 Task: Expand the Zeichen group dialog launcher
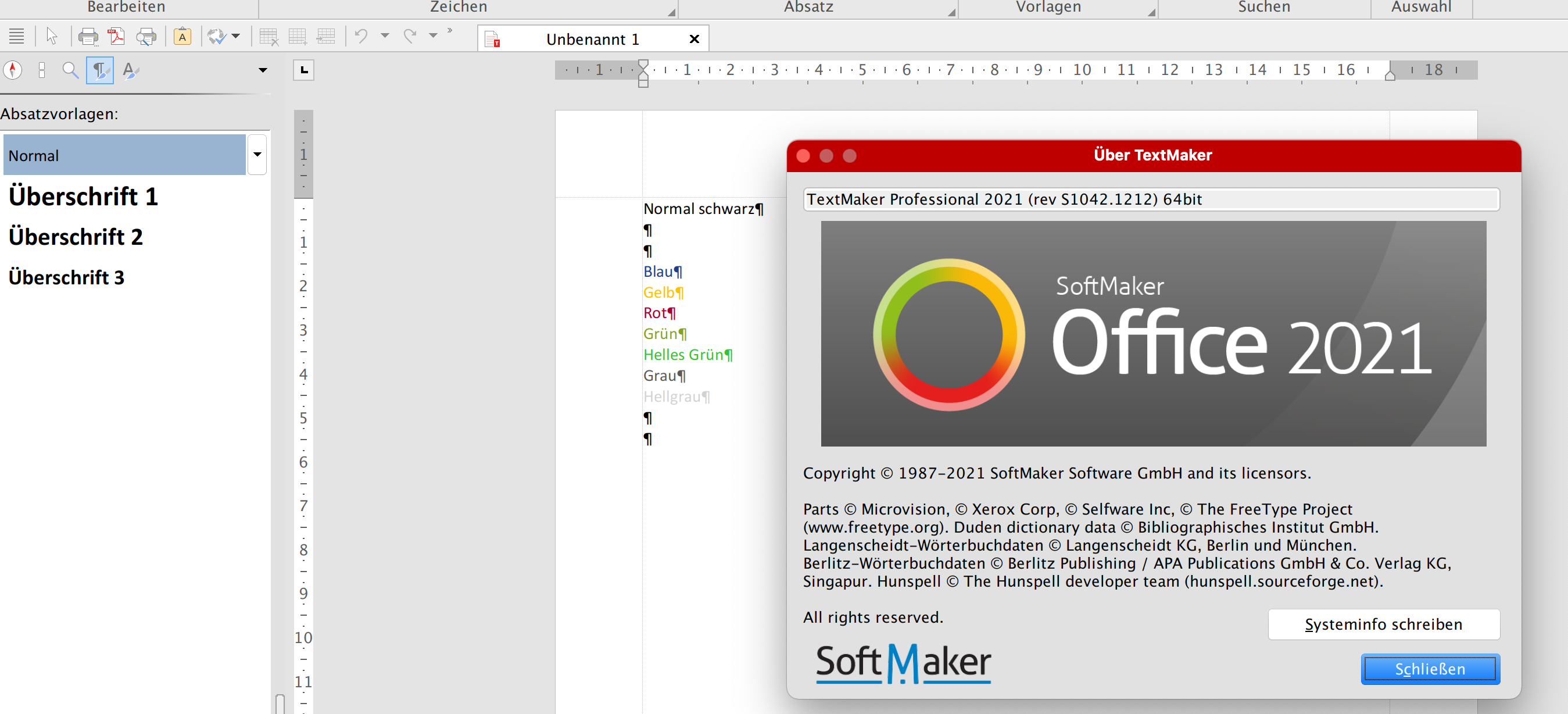671,12
